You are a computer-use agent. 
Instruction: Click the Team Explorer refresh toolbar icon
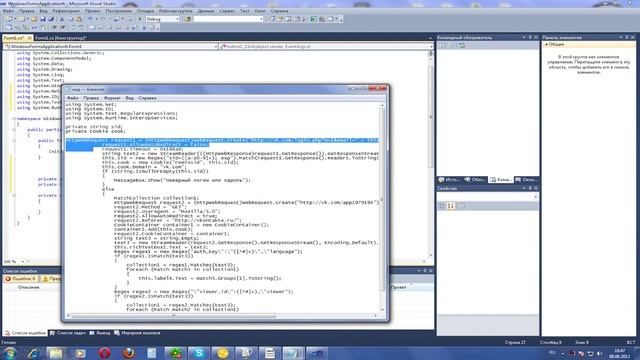tap(462, 46)
